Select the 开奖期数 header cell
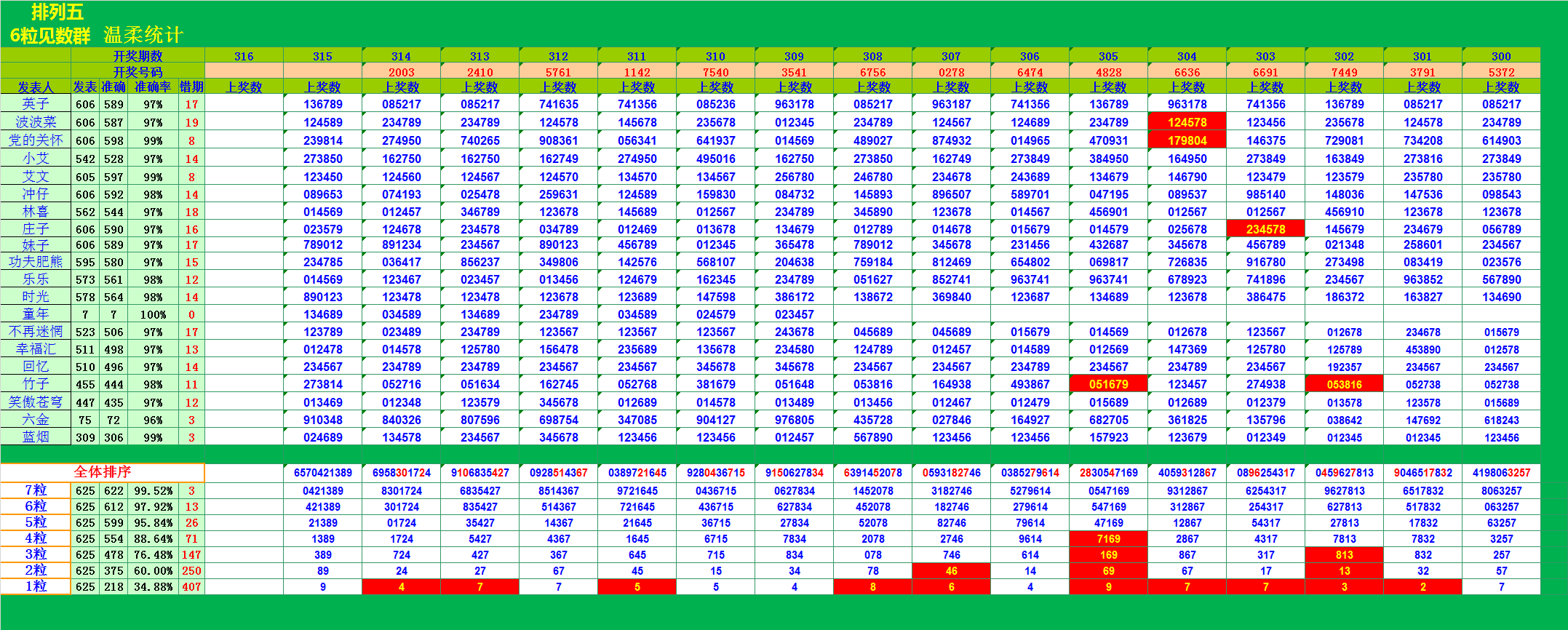Screen dimensions: 1568x630 click(138, 56)
